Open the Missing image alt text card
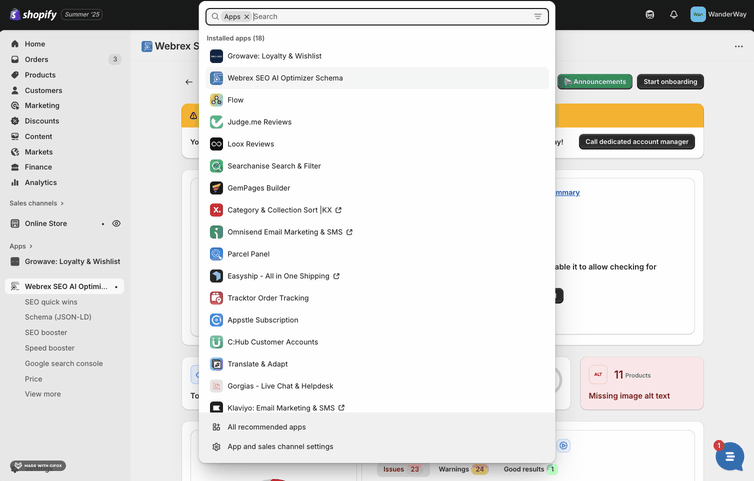 (x=641, y=383)
